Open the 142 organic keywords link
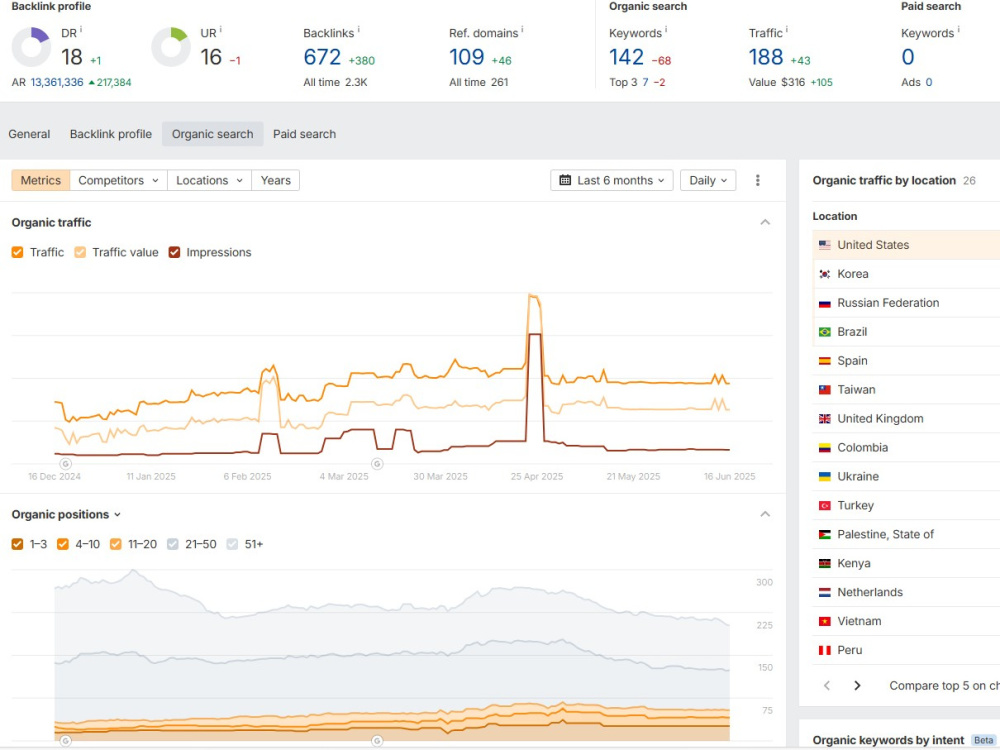 coord(626,57)
